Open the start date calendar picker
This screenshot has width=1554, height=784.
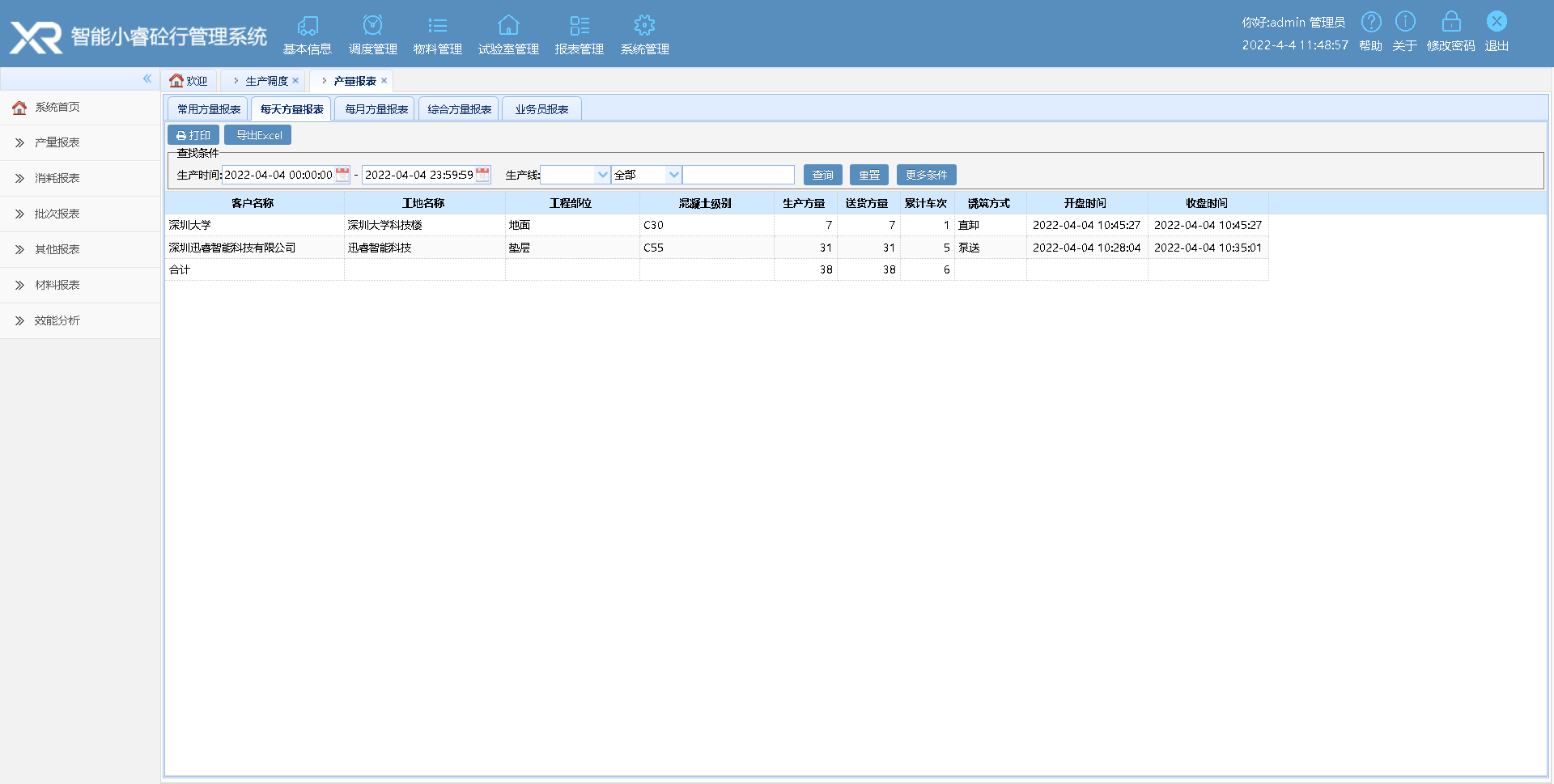pyautogui.click(x=342, y=175)
